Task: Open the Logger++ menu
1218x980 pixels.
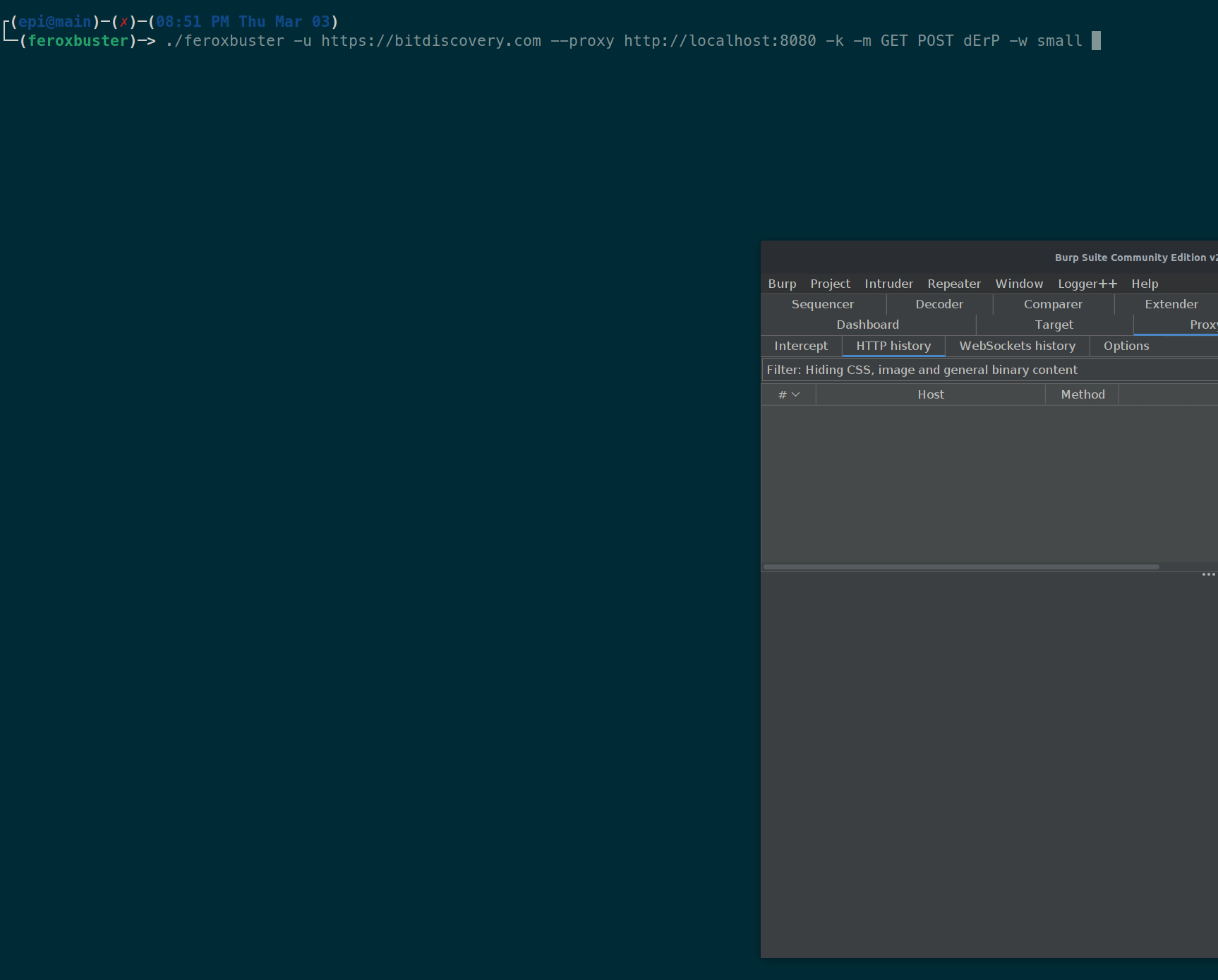Action: click(1087, 284)
